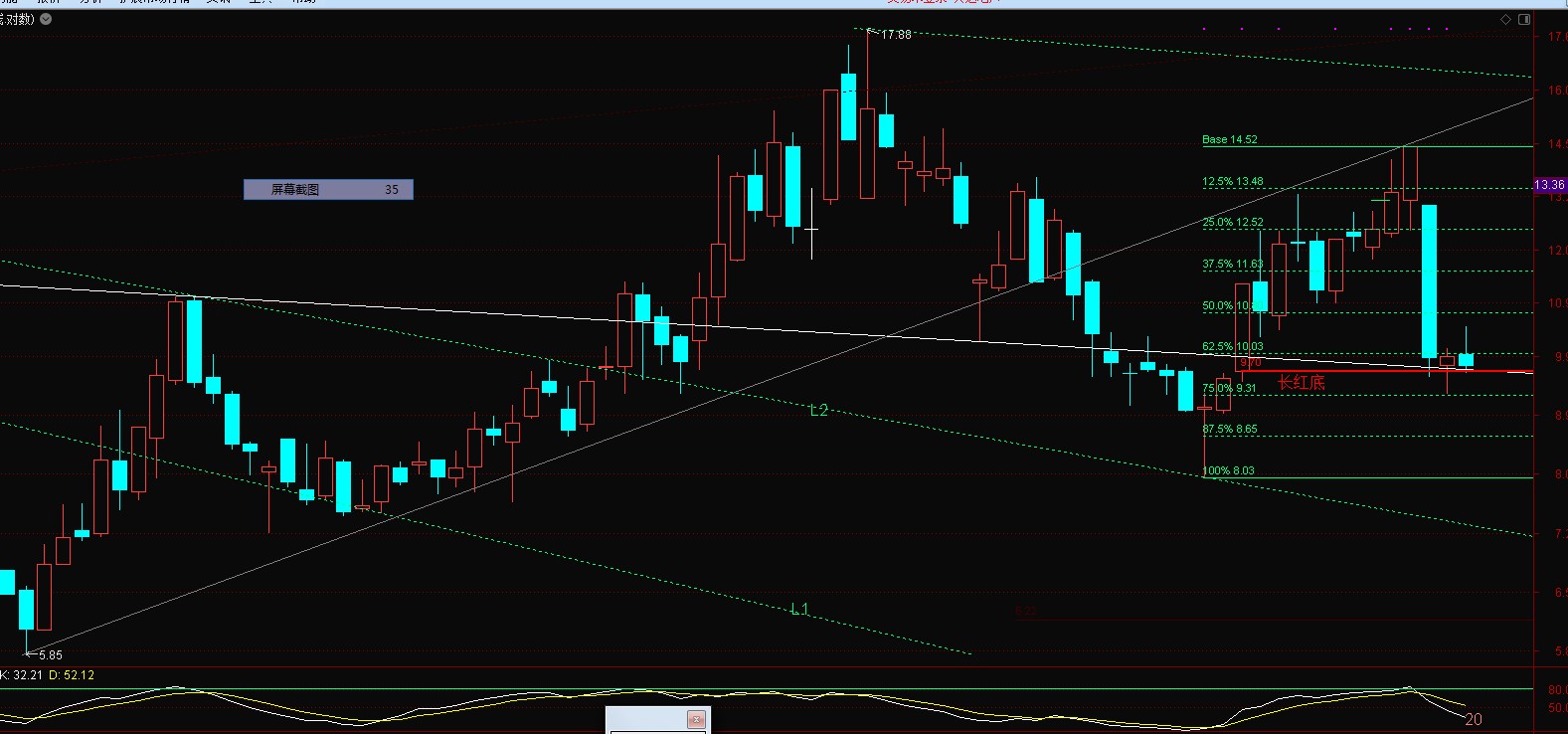Image resolution: width=1568 pixels, height=734 pixels.
Task: Click the 62.5% 10.03 retracement label
Action: click(x=1233, y=347)
